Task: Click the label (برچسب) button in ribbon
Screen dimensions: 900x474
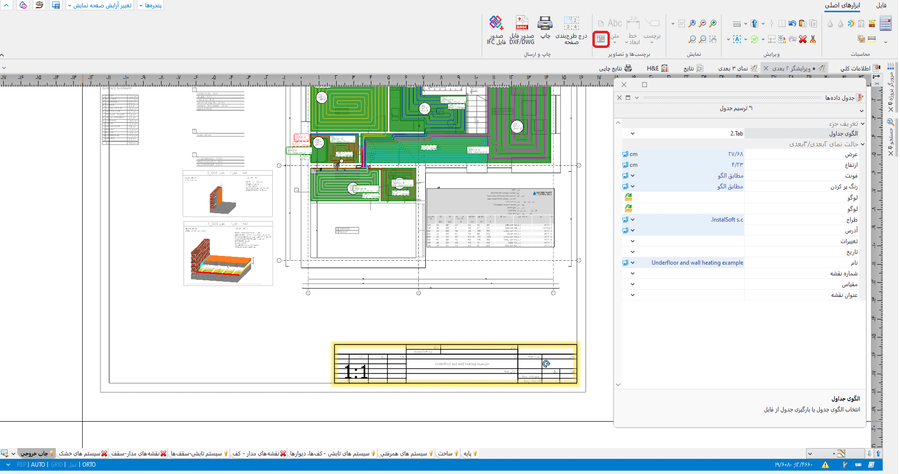Action: [x=652, y=28]
